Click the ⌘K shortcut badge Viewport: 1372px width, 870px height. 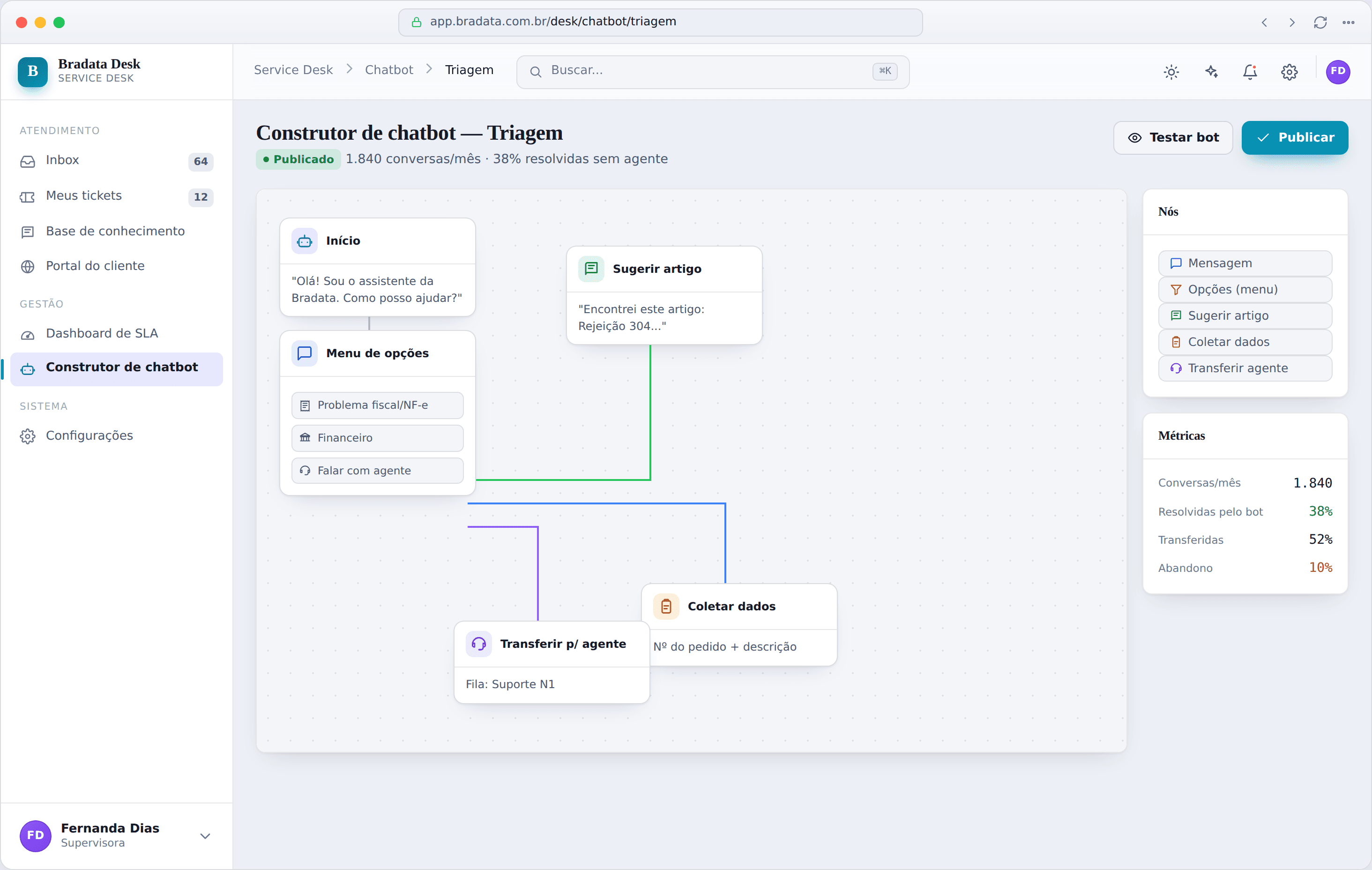click(884, 71)
